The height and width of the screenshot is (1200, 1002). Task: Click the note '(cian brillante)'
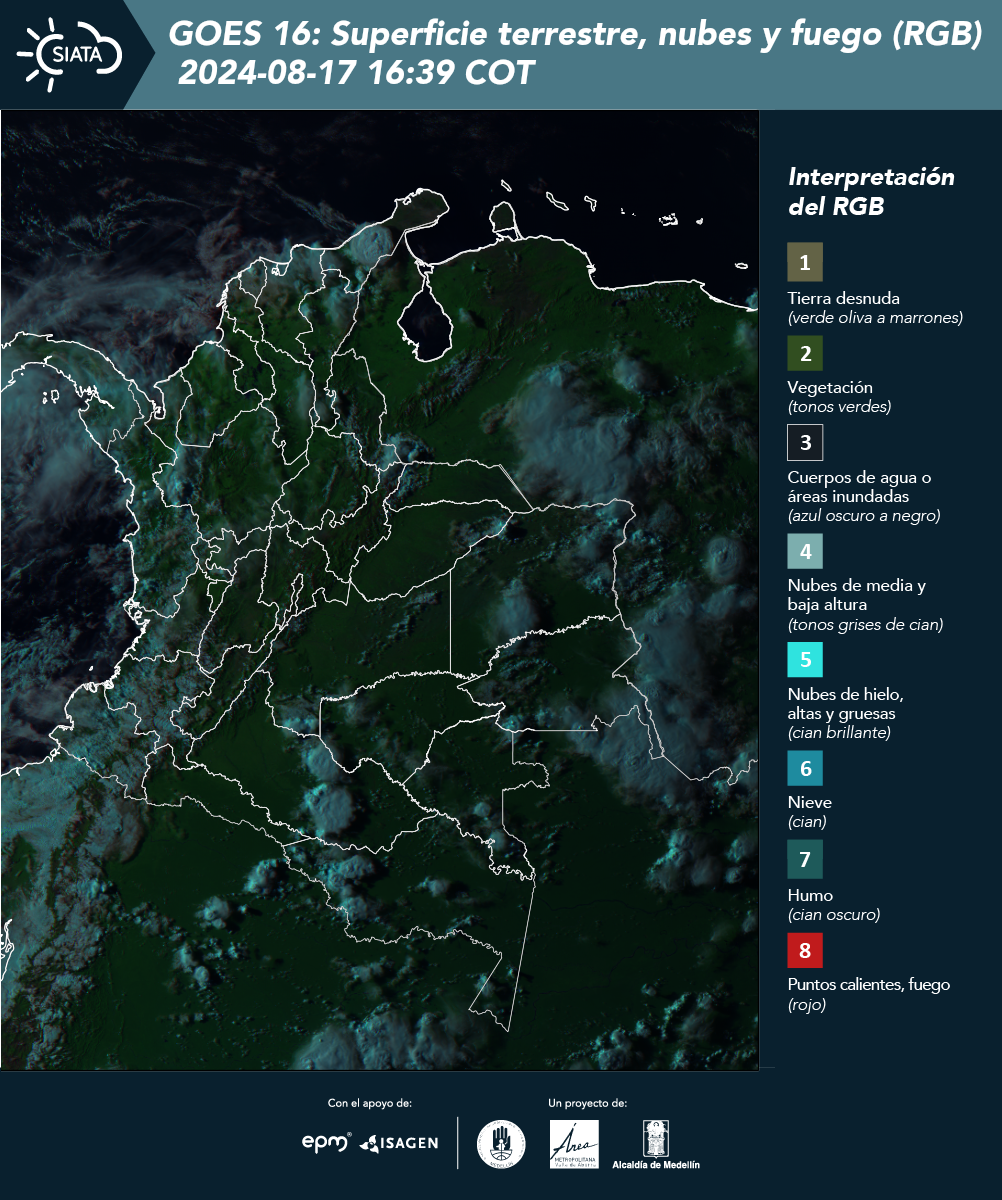point(839,733)
